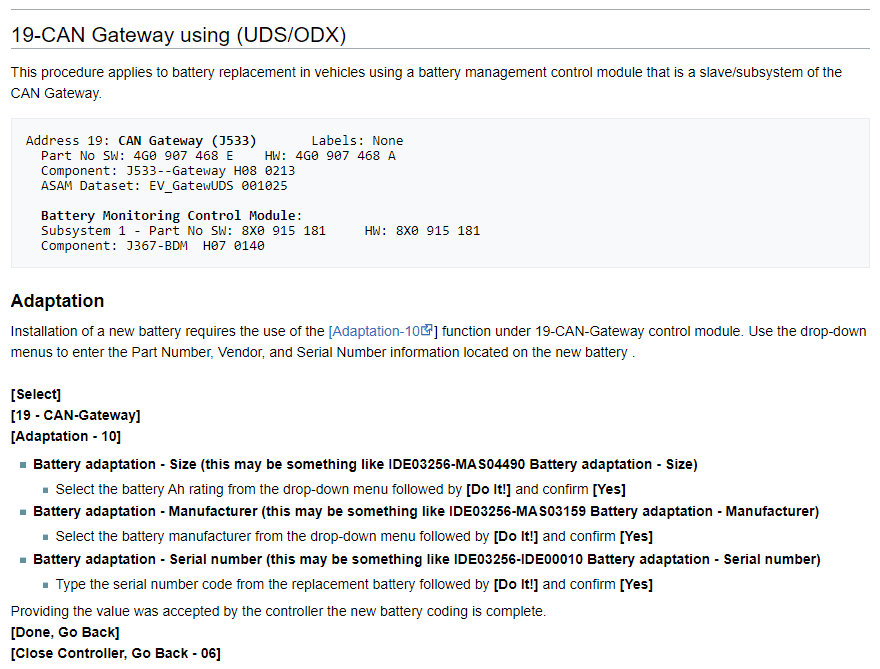Click the Labels: None text in code block
880x669 pixels.
357,141
